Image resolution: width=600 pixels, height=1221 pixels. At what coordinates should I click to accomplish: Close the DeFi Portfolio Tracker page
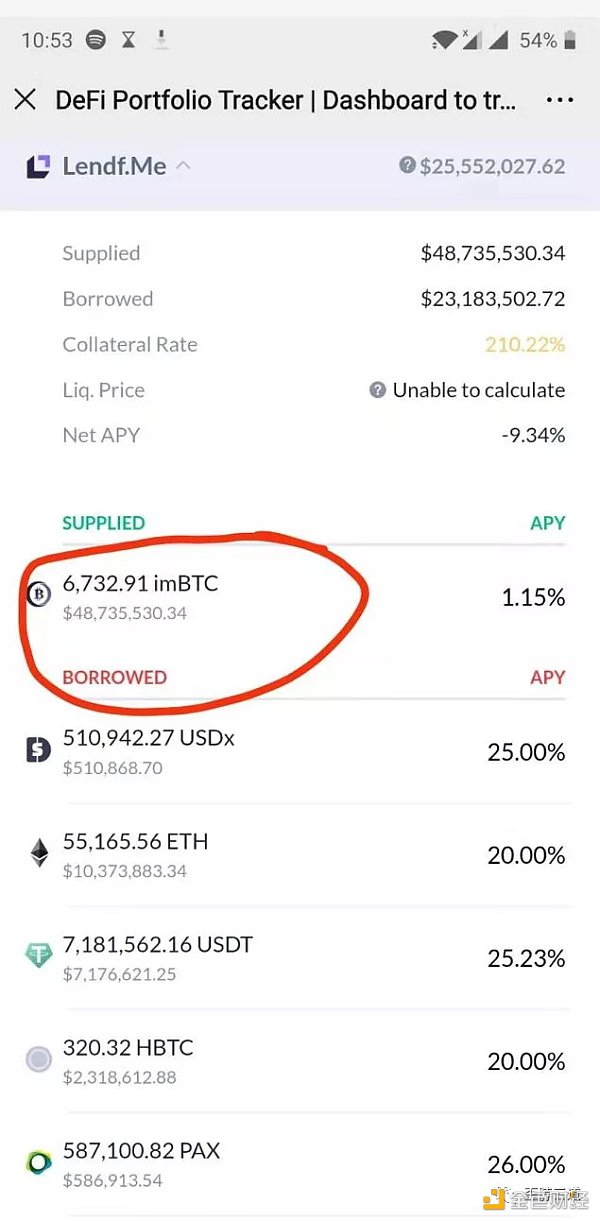[25, 100]
